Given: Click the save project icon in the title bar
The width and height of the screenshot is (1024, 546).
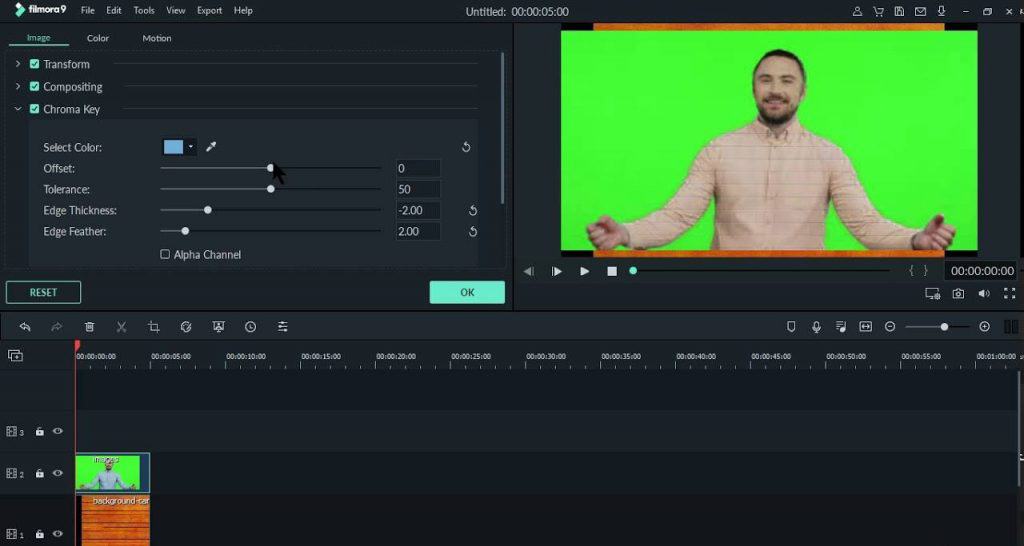Looking at the screenshot, I should pos(899,11).
